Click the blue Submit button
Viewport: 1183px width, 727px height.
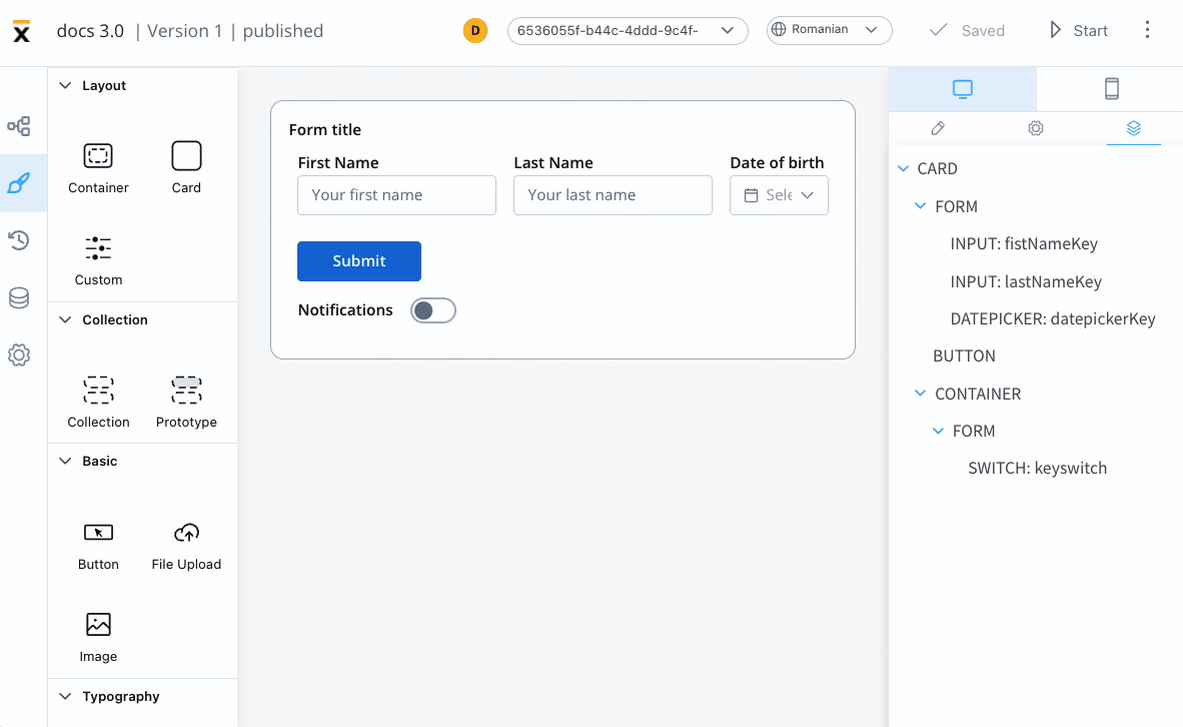(359, 261)
